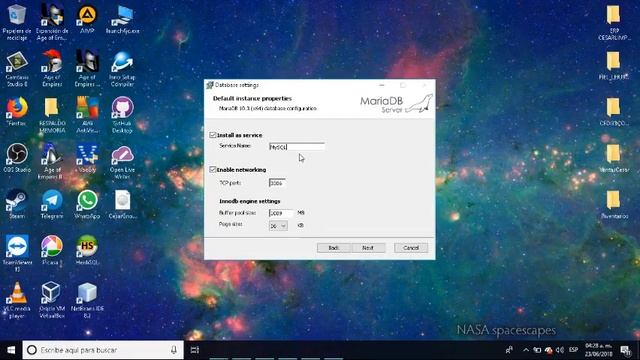640x360 pixels.
Task: Select the AIMP desktop shortcut
Action: pos(87,19)
